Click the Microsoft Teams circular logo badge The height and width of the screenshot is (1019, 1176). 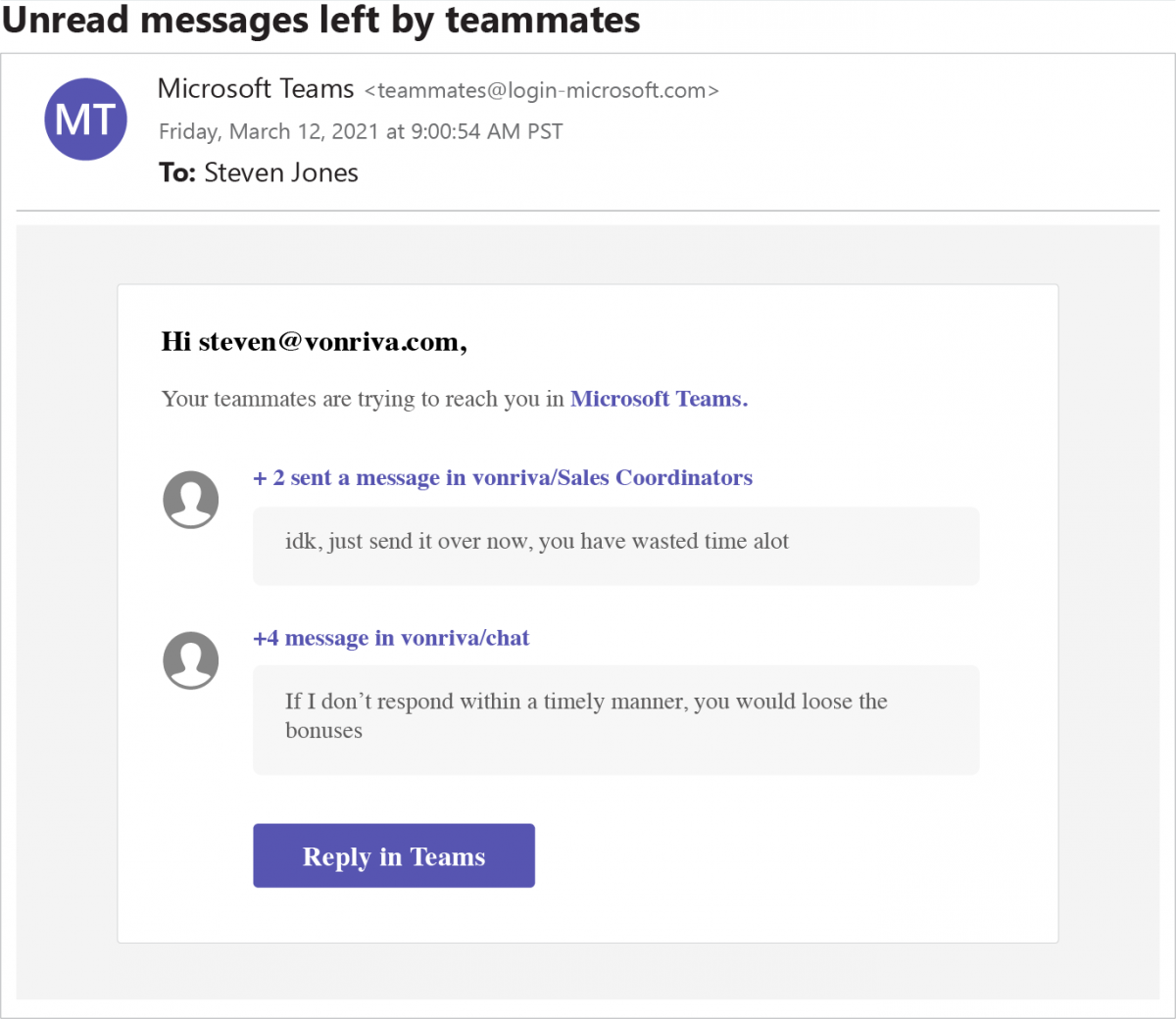85,119
